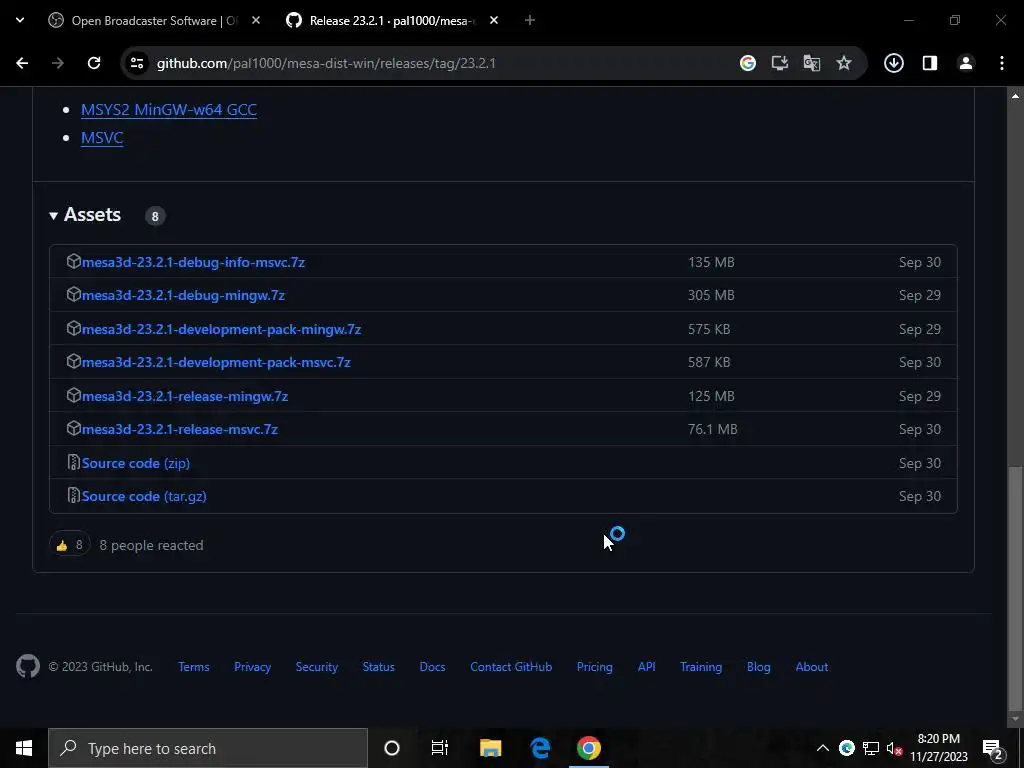The height and width of the screenshot is (768, 1024).
Task: Close the Release 23.2.1 tab
Action: 494,21
